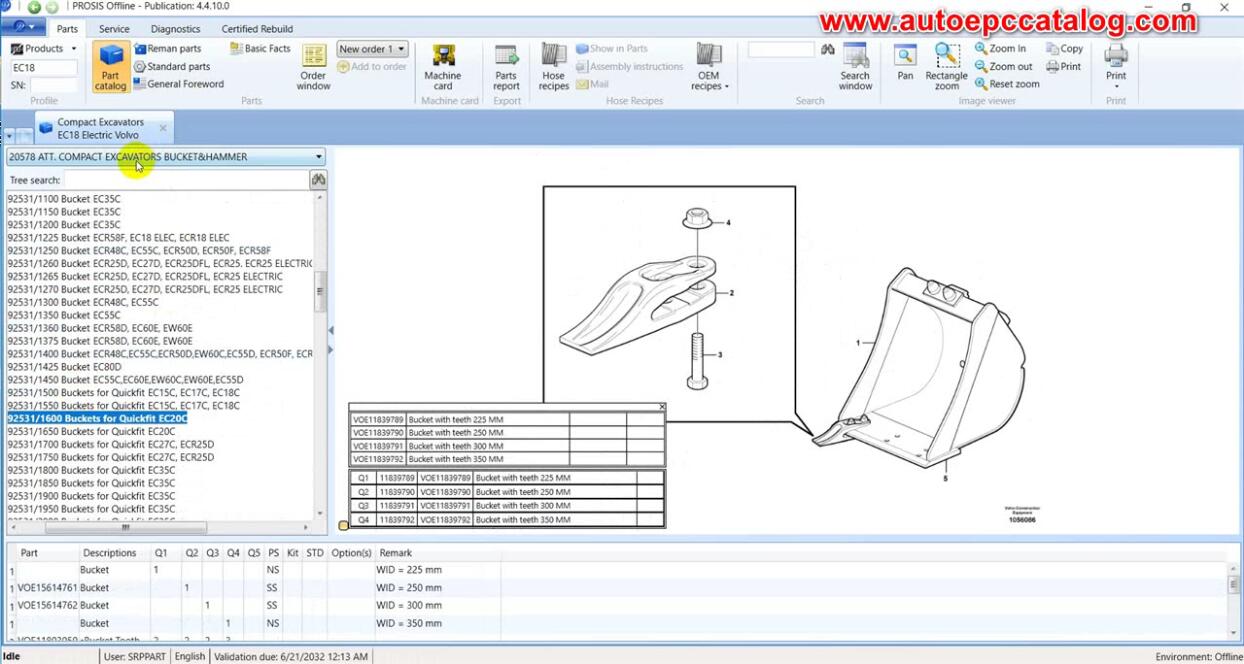
Task: Select 92531/1425 Bucket EC80D
Action: pyautogui.click(x=64, y=367)
